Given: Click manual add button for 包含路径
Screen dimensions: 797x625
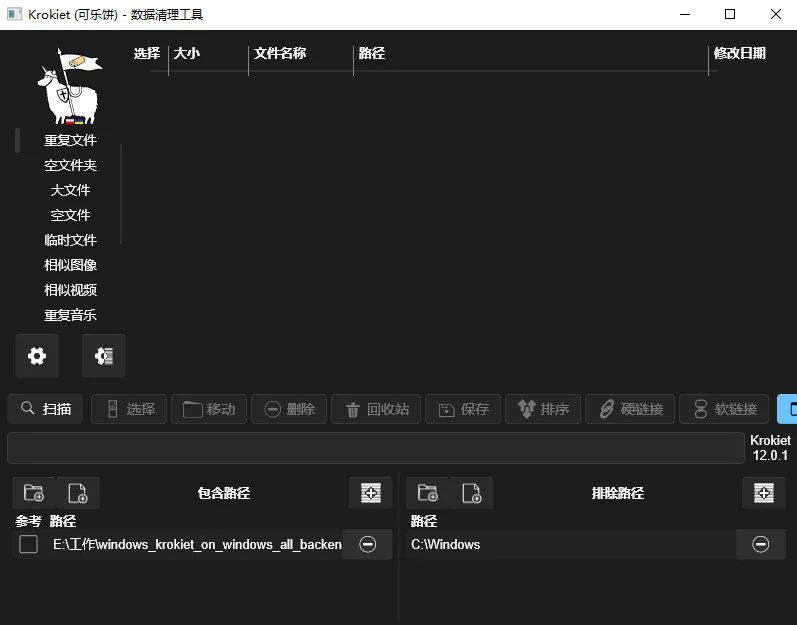Looking at the screenshot, I should (371, 493).
